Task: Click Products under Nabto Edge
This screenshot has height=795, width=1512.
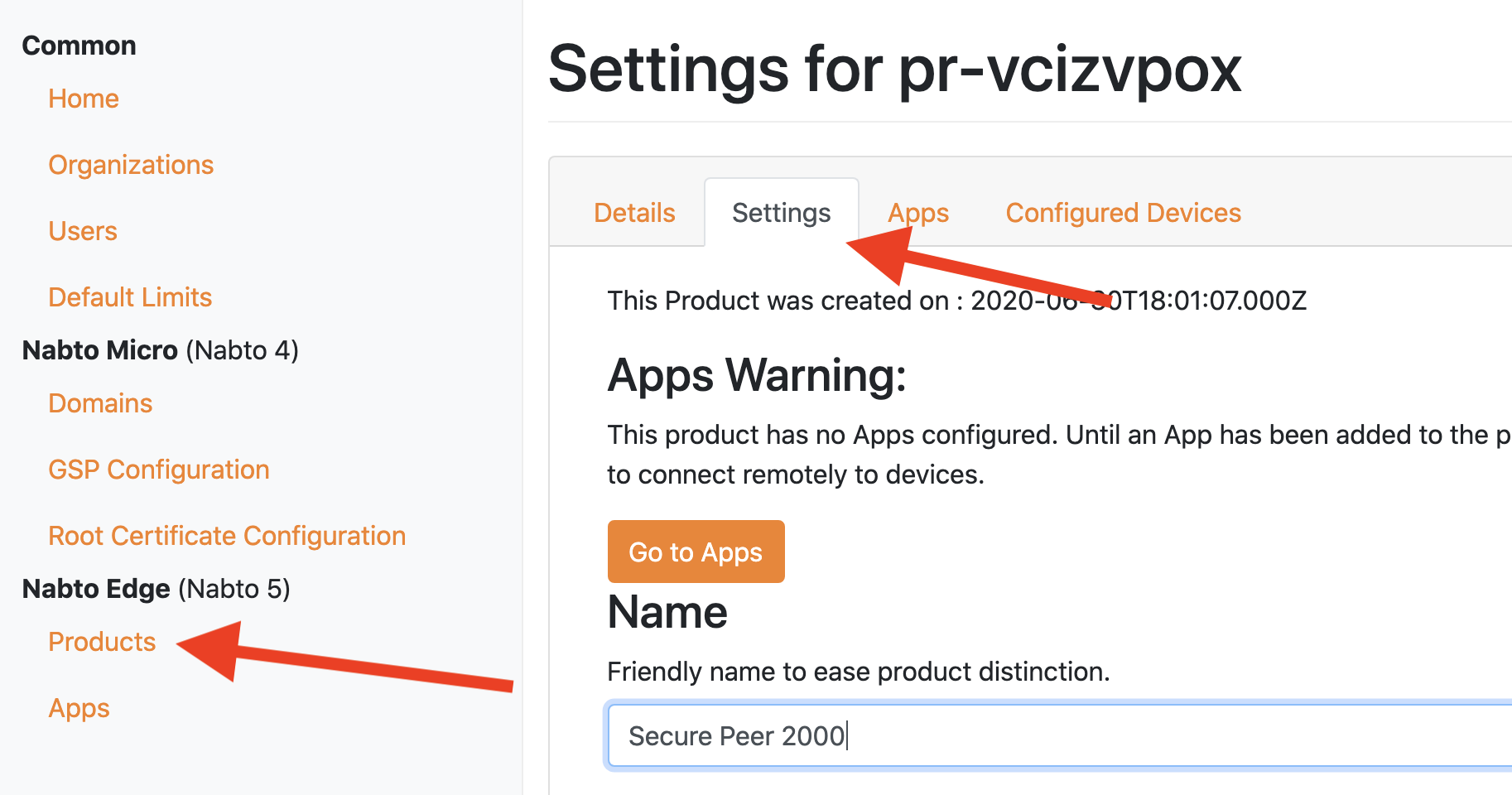Action: (x=102, y=642)
